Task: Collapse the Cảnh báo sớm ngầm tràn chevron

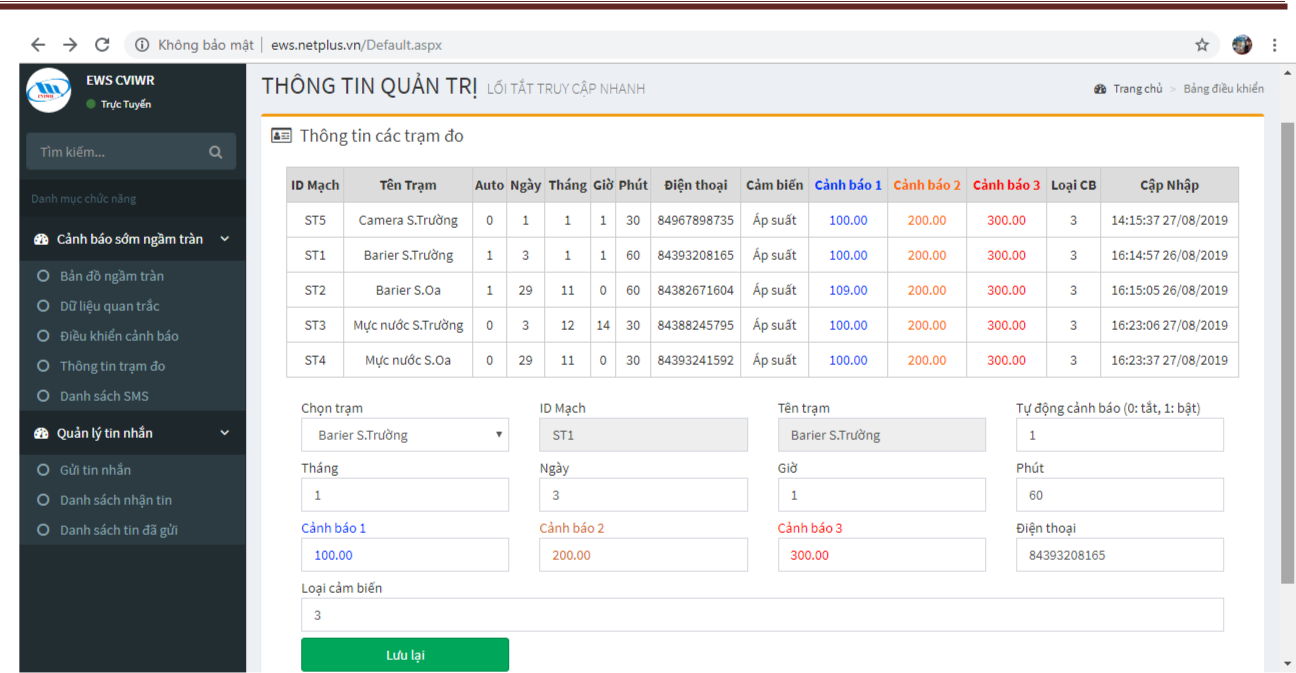Action: coord(224,239)
